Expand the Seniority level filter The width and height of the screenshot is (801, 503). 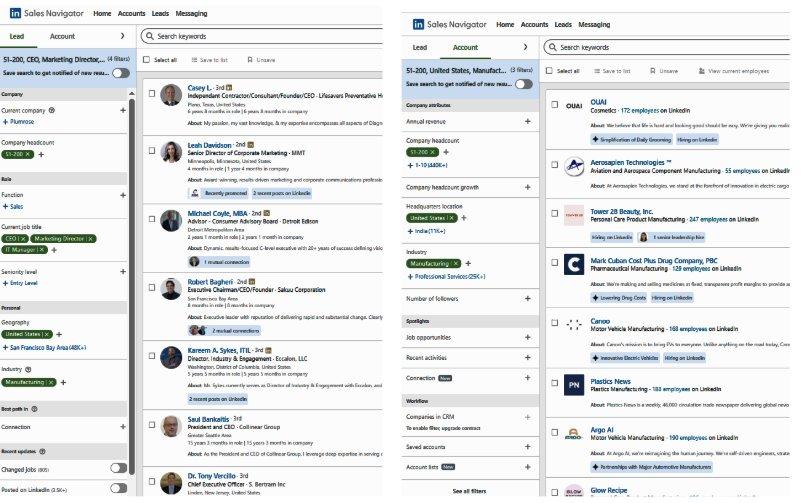[123, 272]
